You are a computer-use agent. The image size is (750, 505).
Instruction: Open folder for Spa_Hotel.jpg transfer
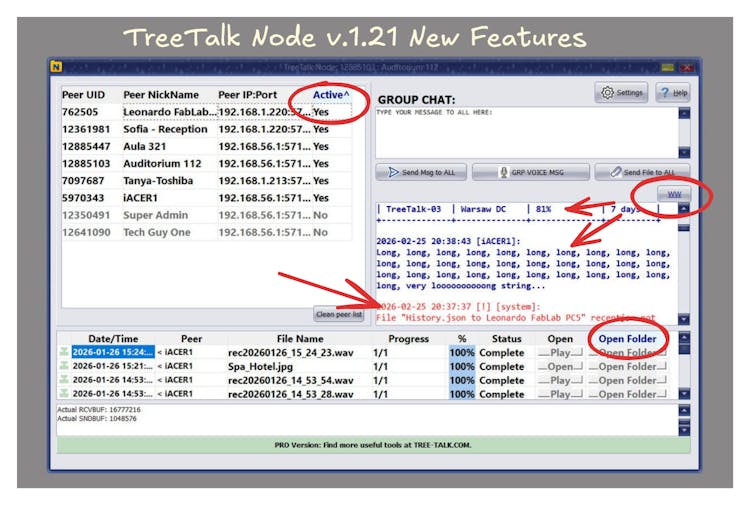627,366
